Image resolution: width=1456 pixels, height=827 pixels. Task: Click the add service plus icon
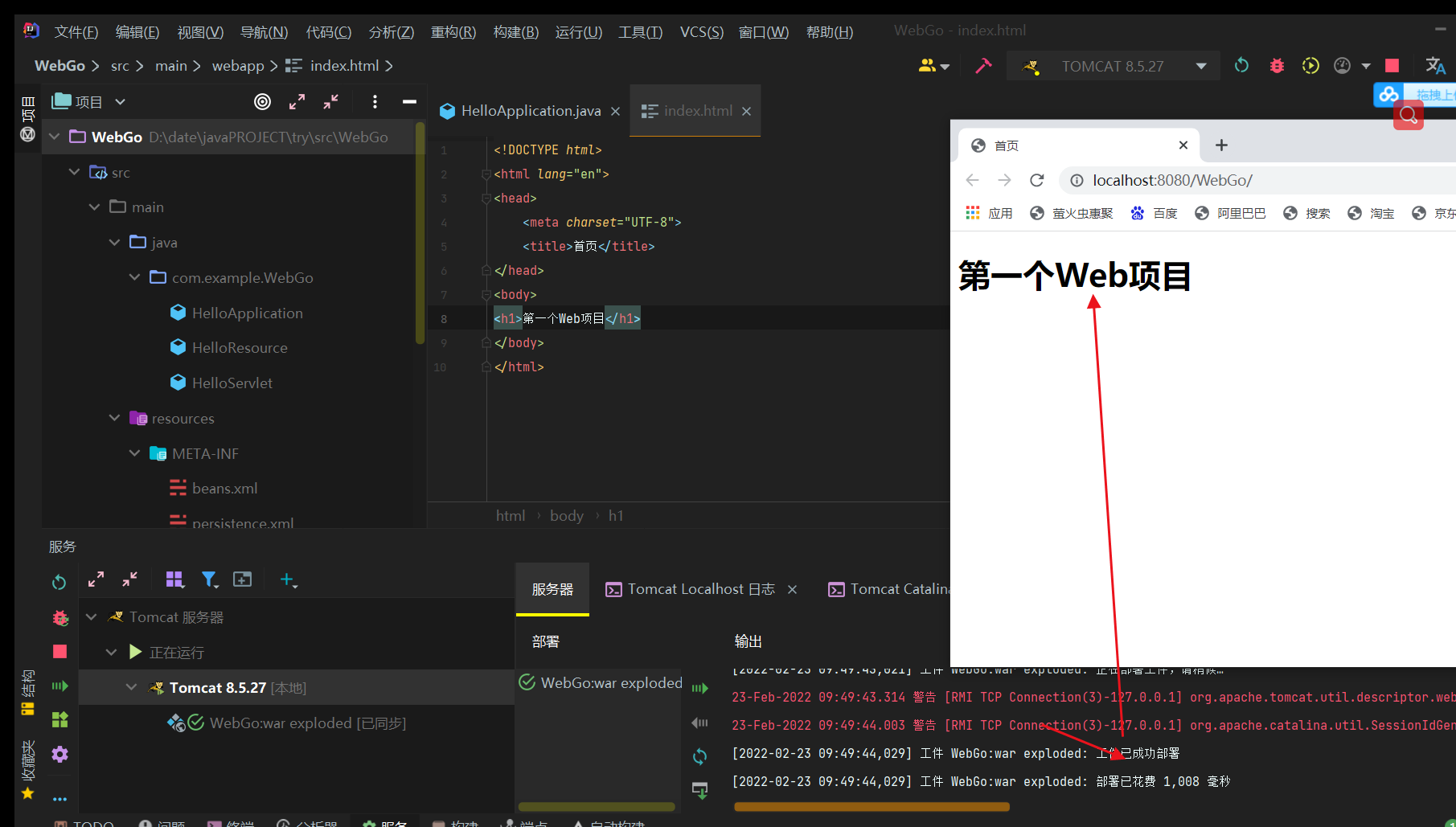[x=288, y=579]
